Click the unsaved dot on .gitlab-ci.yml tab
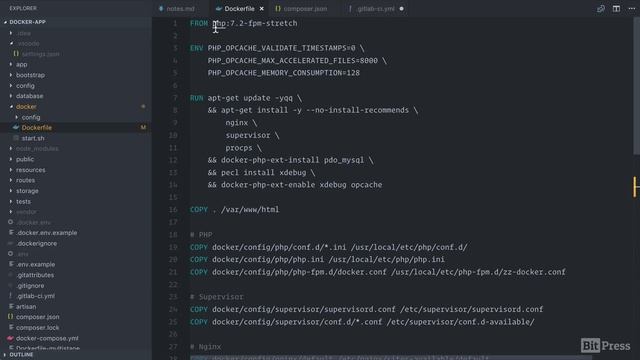The image size is (640, 360). [x=402, y=9]
